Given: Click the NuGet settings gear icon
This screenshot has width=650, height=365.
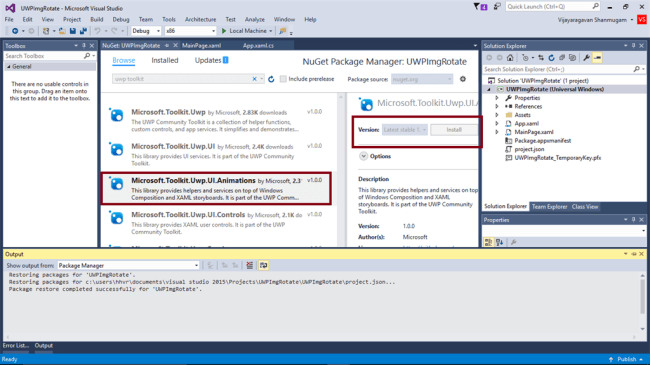Looking at the screenshot, I should click(463, 79).
